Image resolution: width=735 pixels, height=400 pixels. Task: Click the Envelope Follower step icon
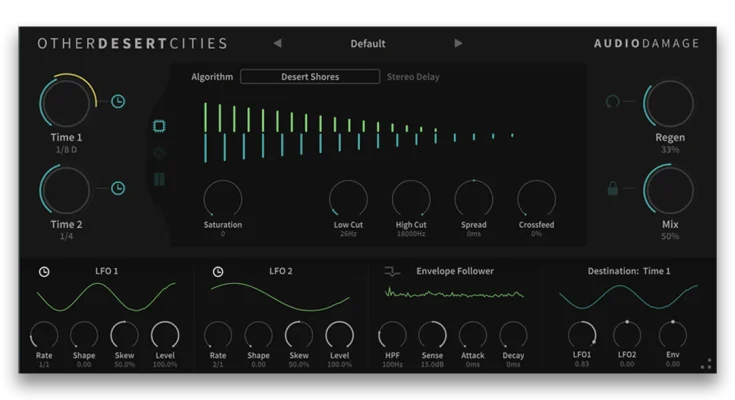pos(392,271)
